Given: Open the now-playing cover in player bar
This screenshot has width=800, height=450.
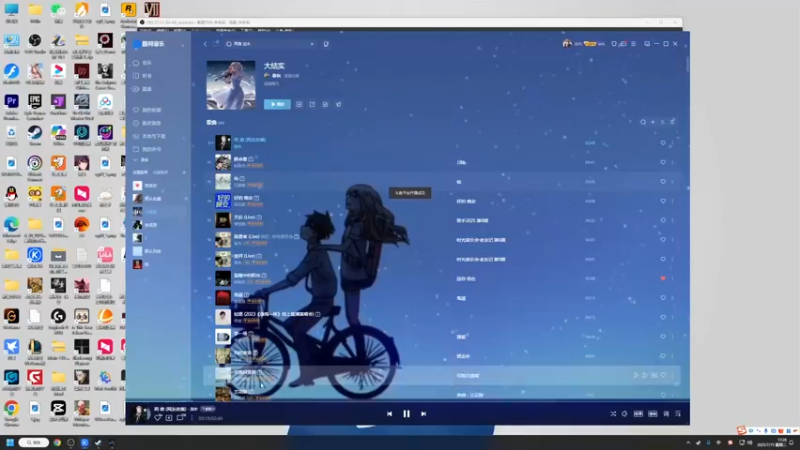Looking at the screenshot, I should pyautogui.click(x=140, y=413).
